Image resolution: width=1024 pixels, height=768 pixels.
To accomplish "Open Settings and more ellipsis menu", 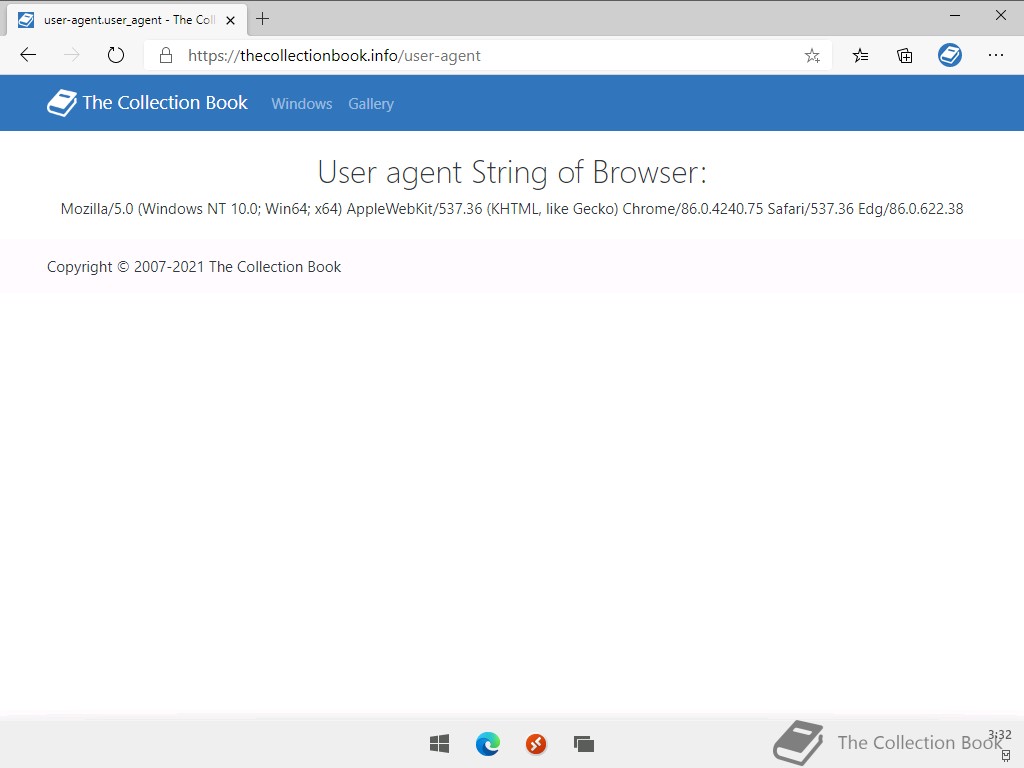I will point(995,55).
